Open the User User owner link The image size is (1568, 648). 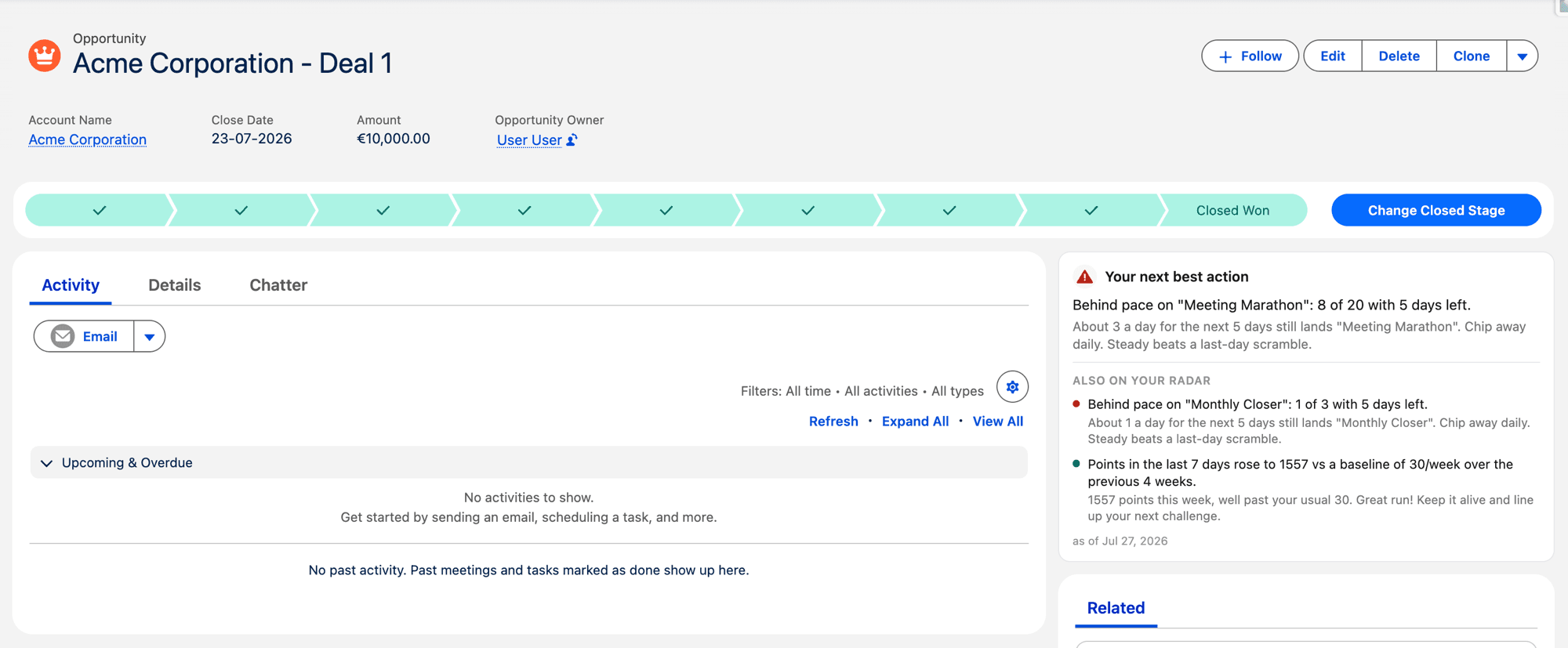[529, 140]
